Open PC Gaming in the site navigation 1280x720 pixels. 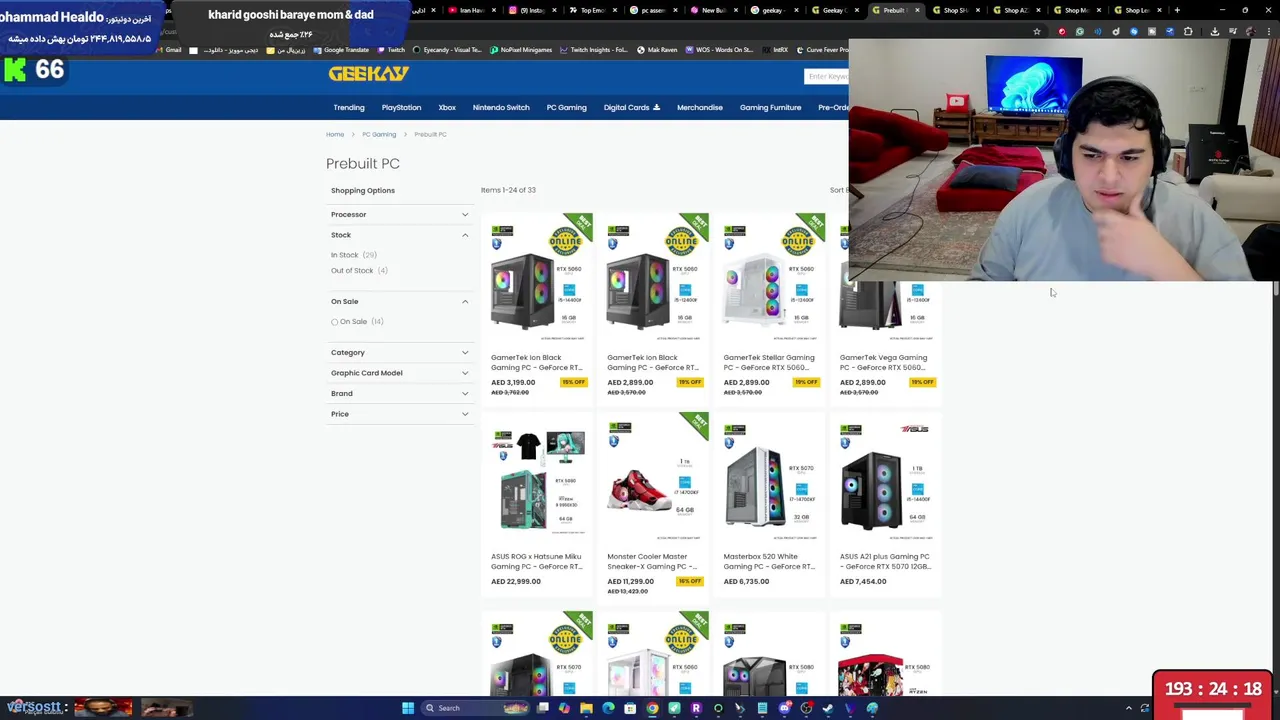click(566, 107)
